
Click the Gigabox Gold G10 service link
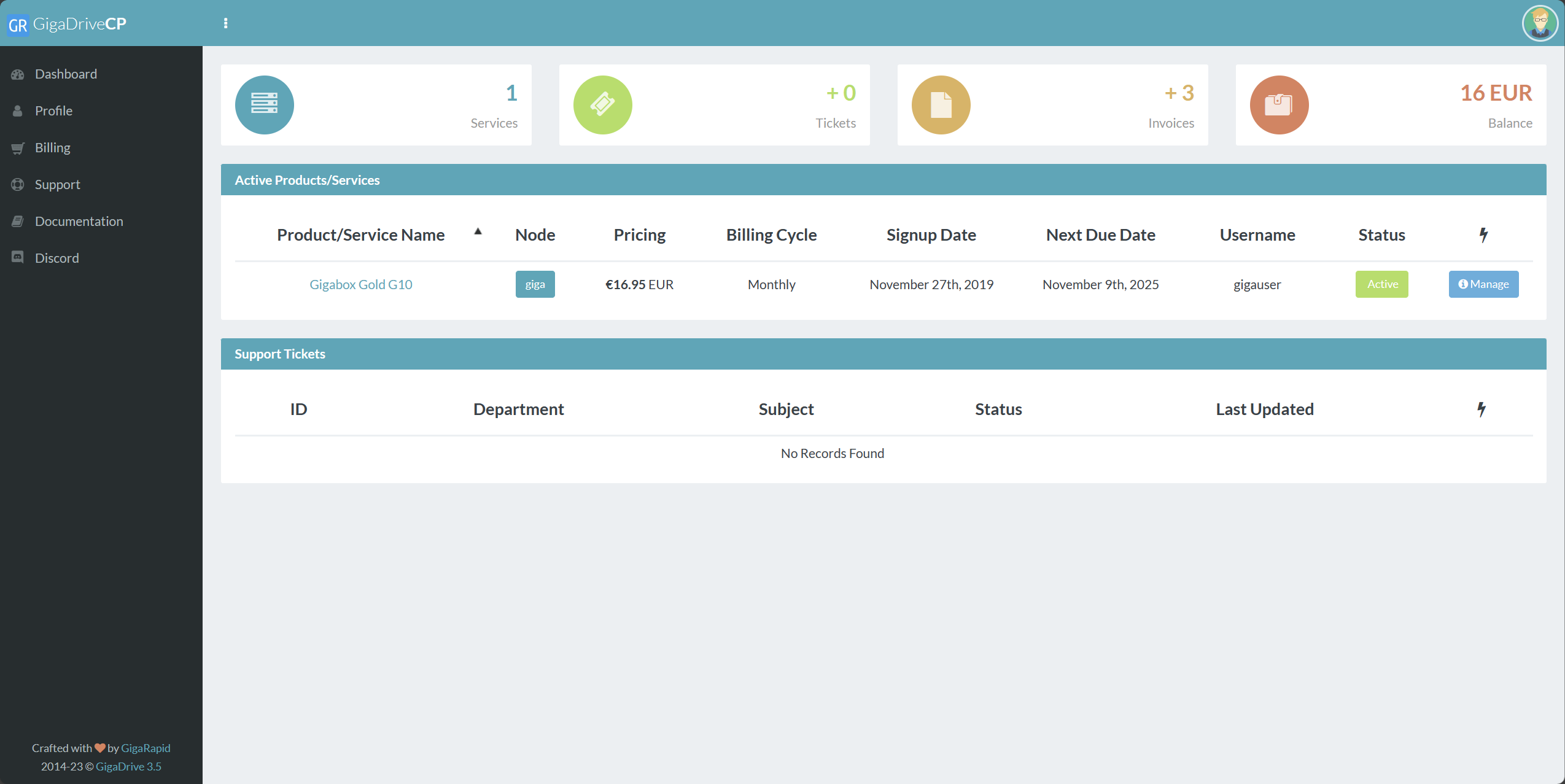point(361,284)
